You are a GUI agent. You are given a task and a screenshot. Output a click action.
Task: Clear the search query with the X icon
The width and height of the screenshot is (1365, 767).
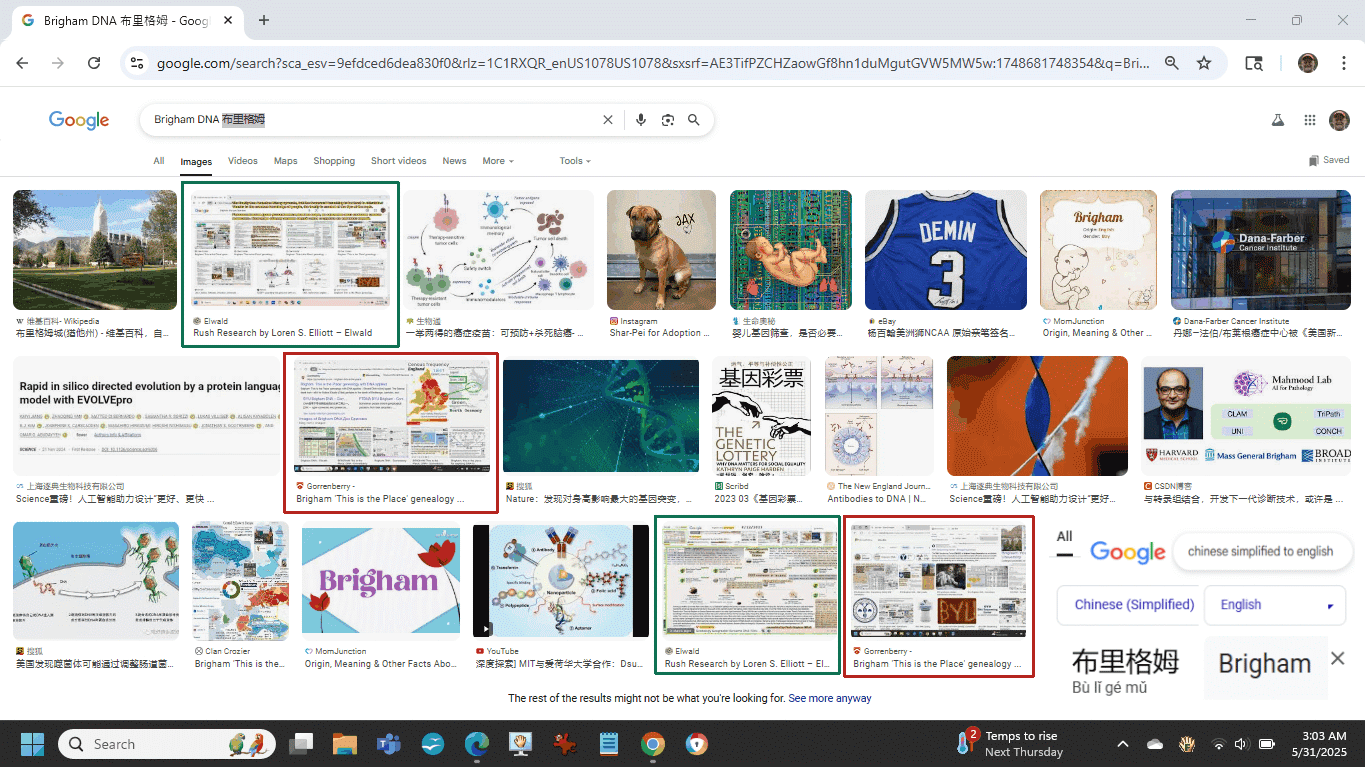tap(607, 120)
